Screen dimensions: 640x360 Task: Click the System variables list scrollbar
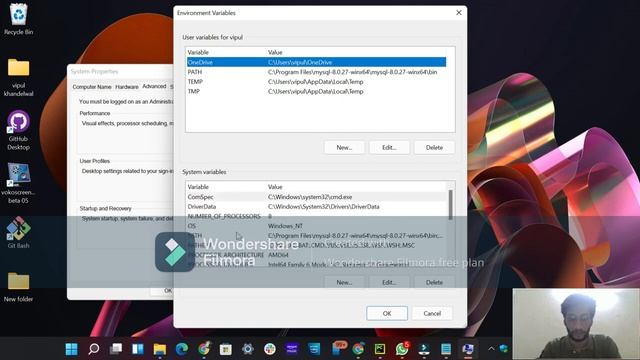point(451,204)
